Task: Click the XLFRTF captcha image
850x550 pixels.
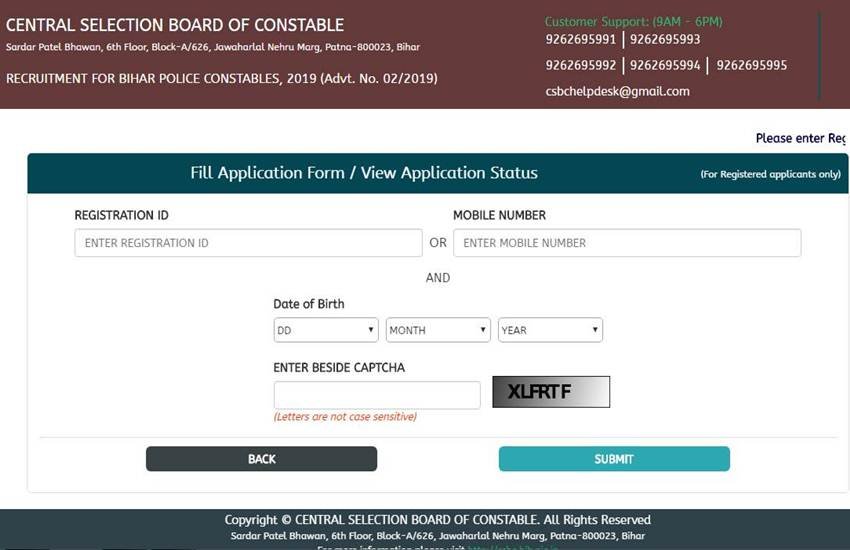Action: pos(551,392)
